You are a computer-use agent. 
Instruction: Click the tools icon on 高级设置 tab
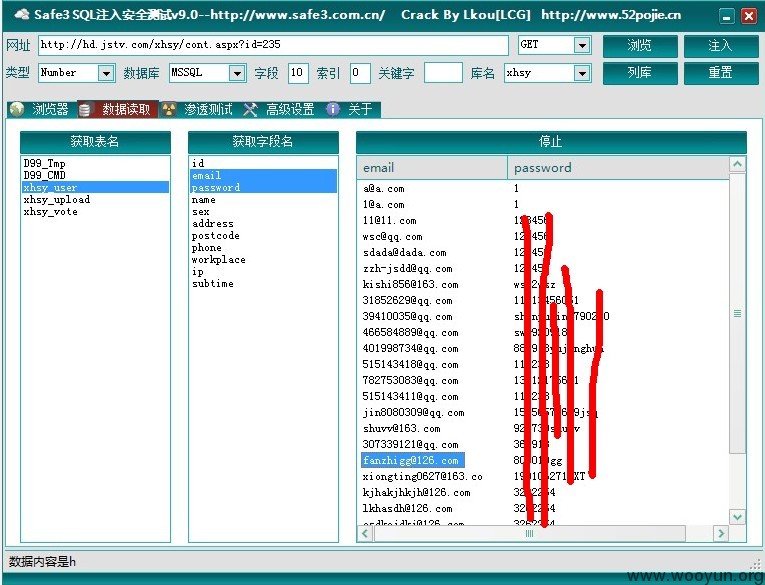pyautogui.click(x=250, y=109)
